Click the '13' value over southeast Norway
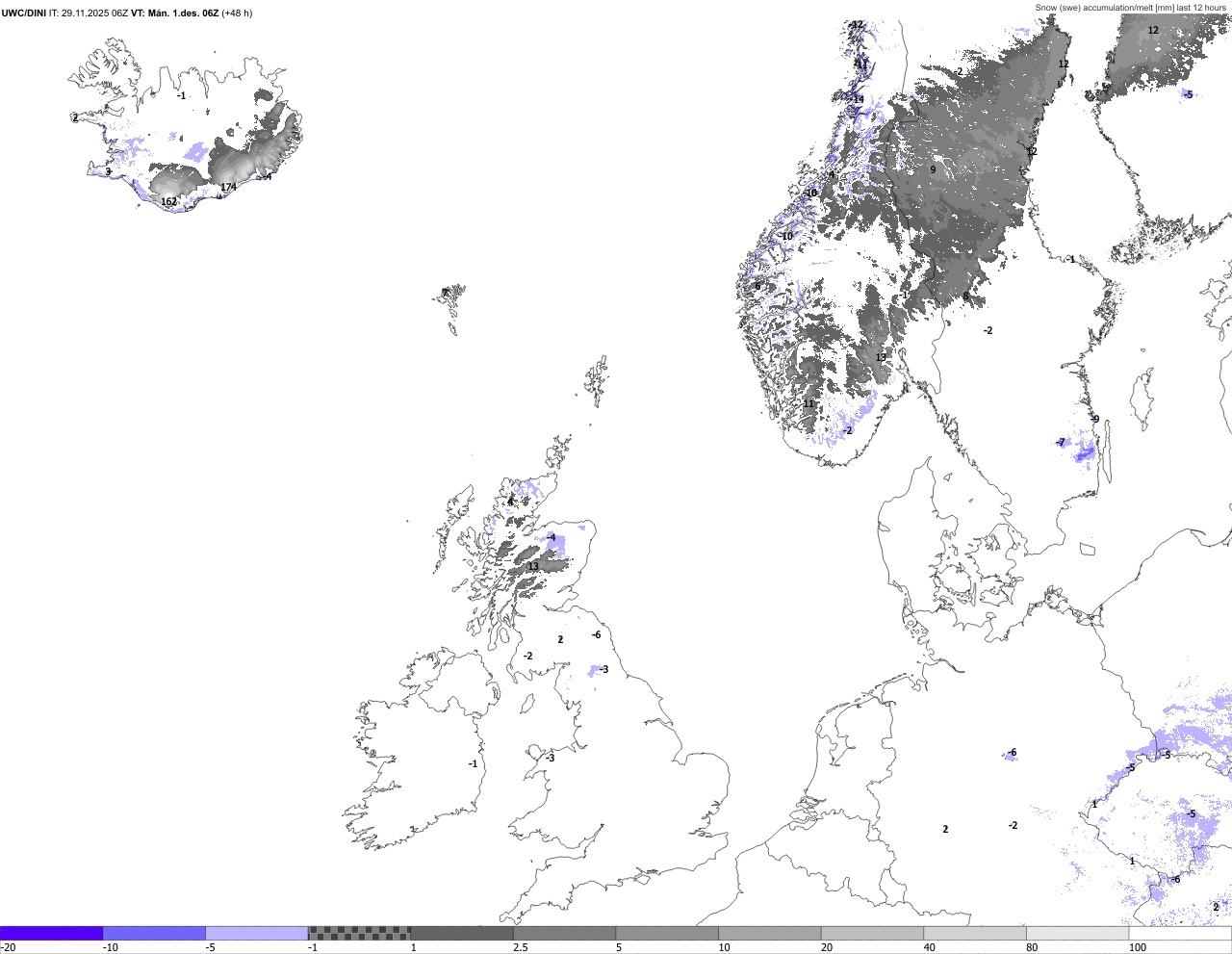The image size is (1232, 954). click(881, 357)
